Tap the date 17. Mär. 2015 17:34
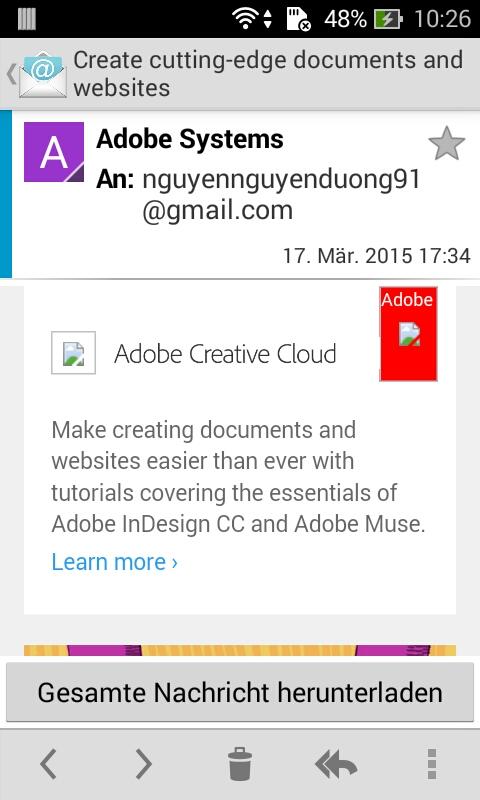Screen dimensions: 480x800 [x=377, y=255]
